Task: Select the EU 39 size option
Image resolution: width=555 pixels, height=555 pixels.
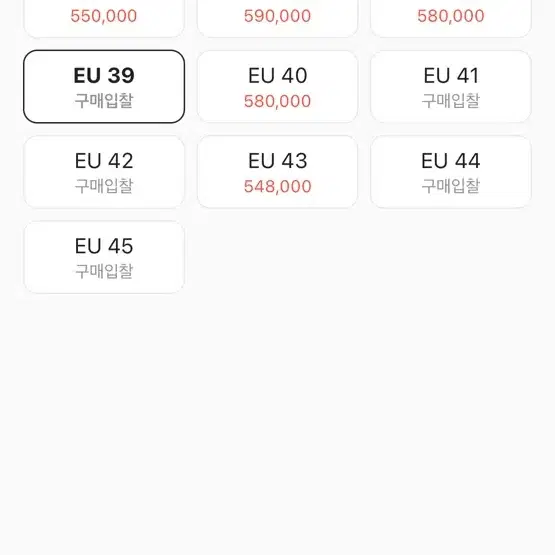Action: (x=104, y=87)
